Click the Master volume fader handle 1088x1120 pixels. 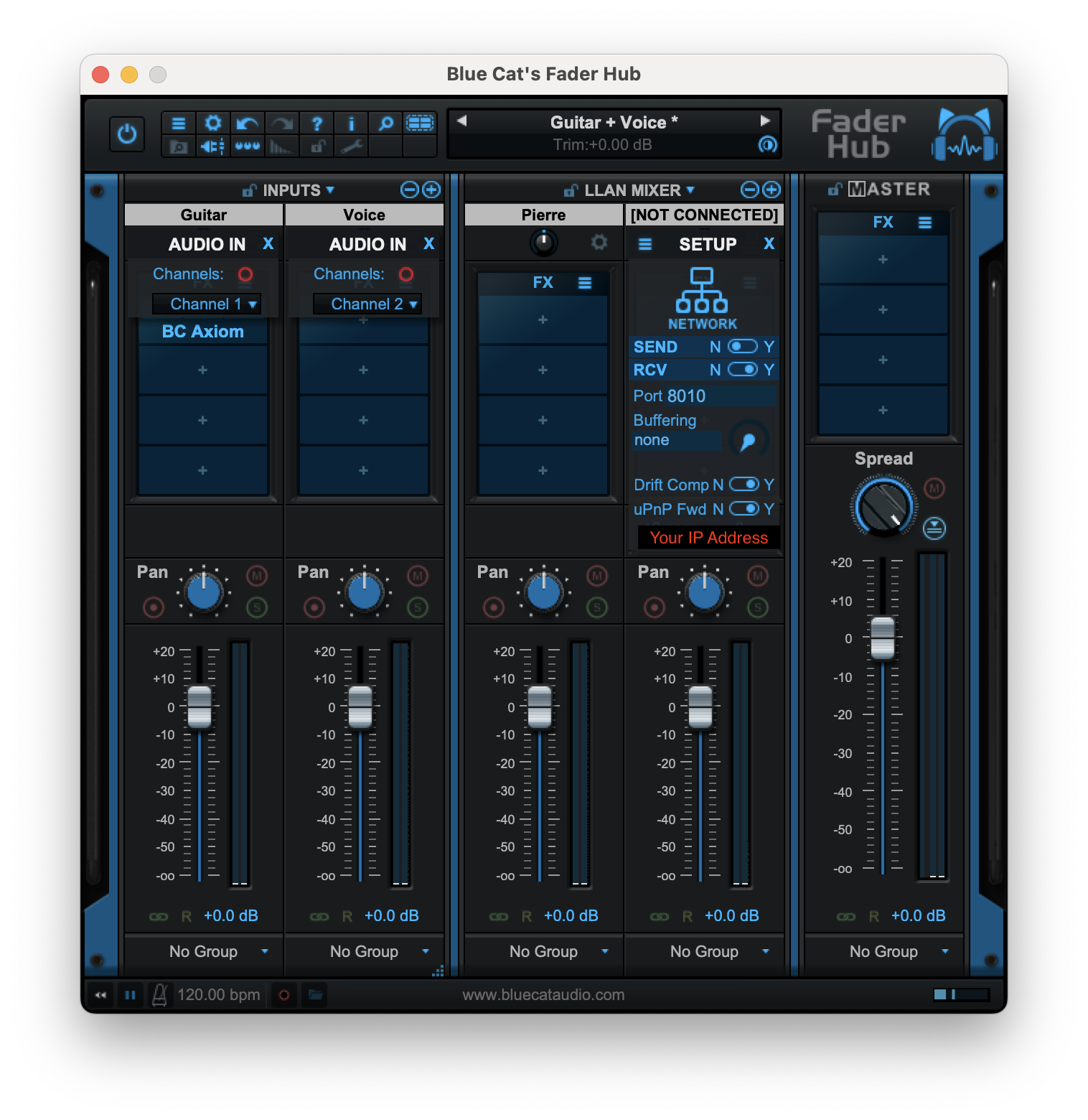click(x=883, y=638)
